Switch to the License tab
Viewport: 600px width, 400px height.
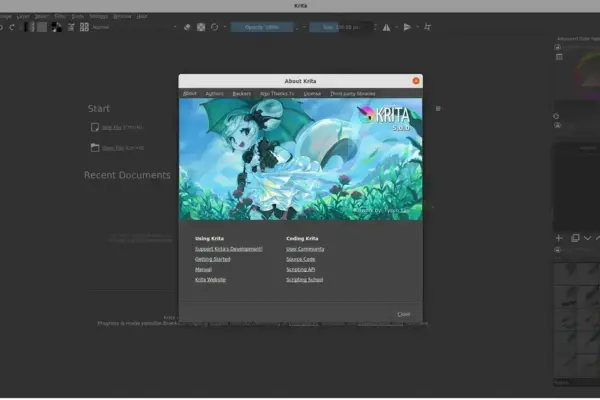click(x=312, y=94)
